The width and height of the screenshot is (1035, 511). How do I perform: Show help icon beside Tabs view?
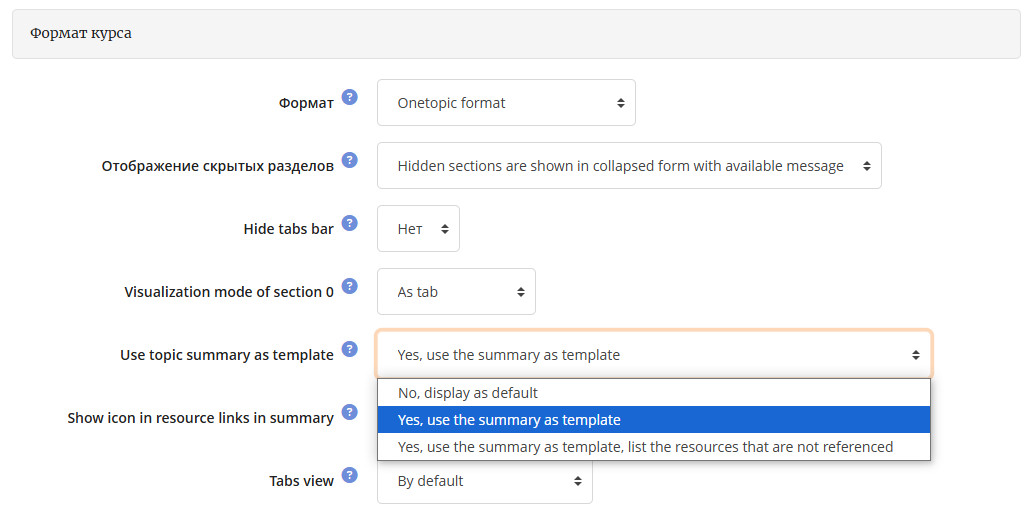pos(350,475)
